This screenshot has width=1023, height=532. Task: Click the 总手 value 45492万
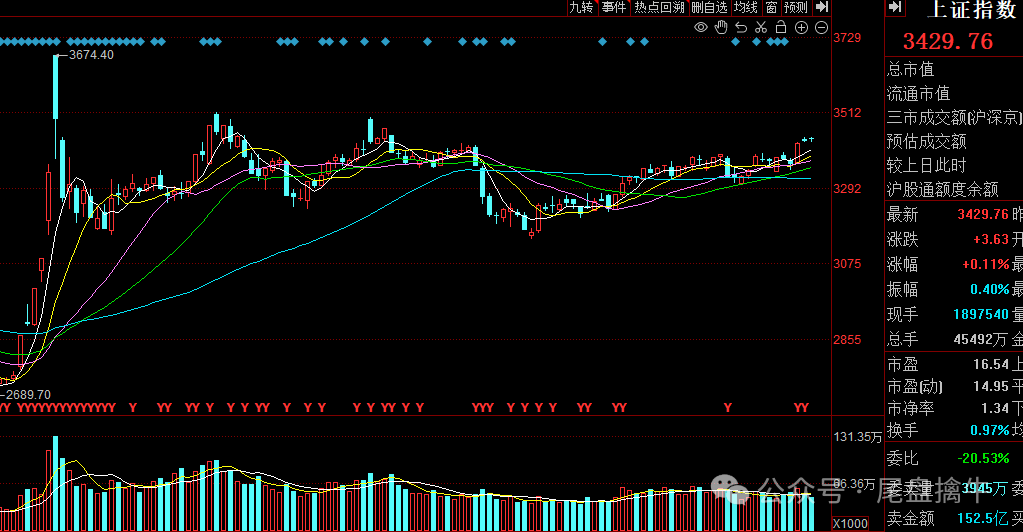(981, 339)
